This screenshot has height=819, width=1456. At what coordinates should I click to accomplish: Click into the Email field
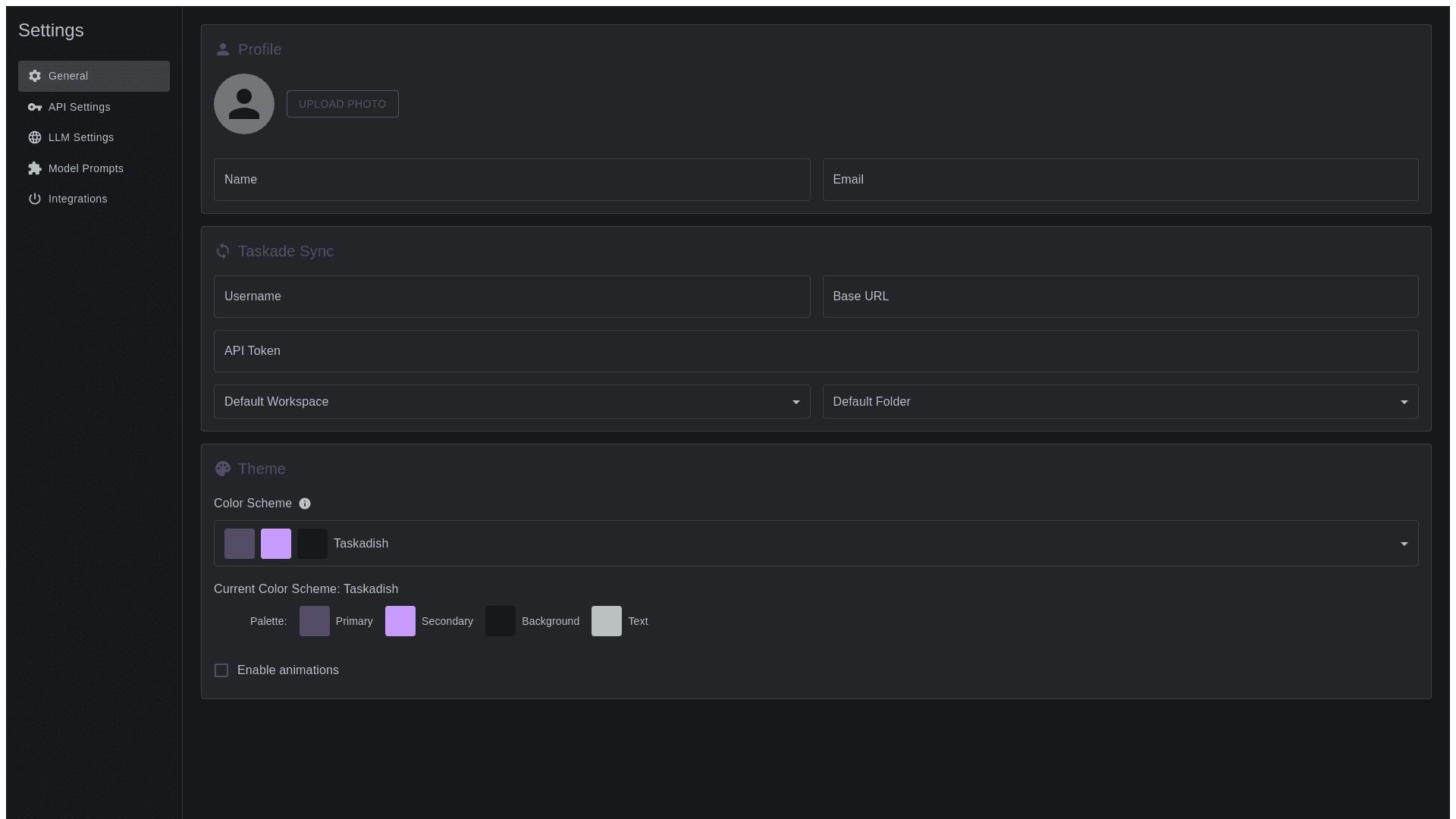[x=1120, y=180]
